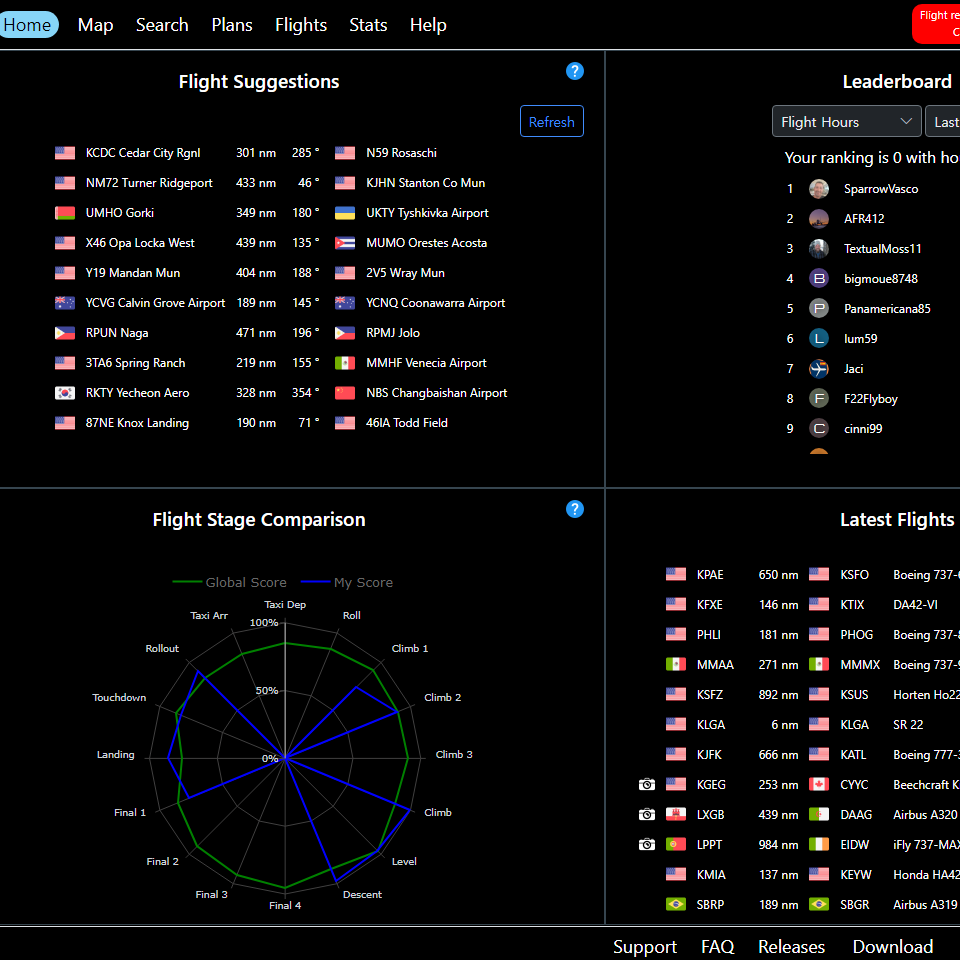This screenshot has height=960, width=960.
Task: Toggle My Score legend in radar chart
Action: tap(347, 582)
